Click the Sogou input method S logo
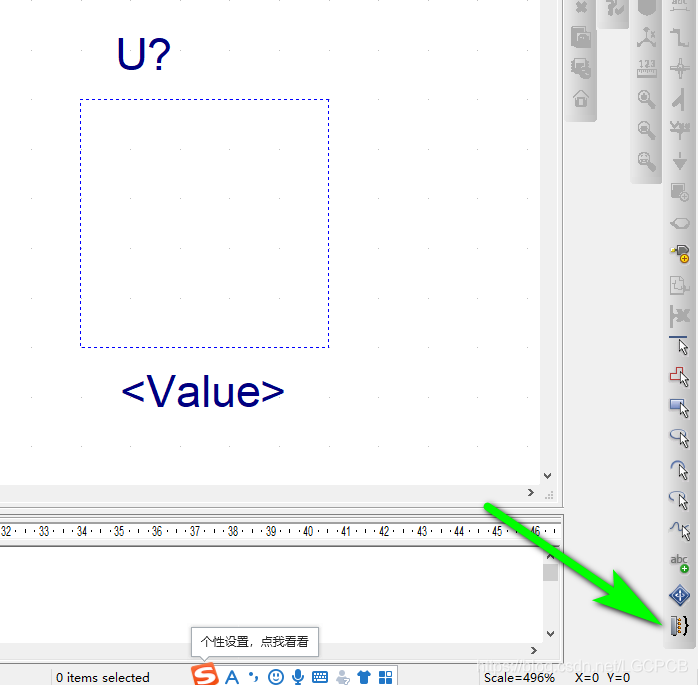Screen dimensions: 698x685 click(x=205, y=674)
